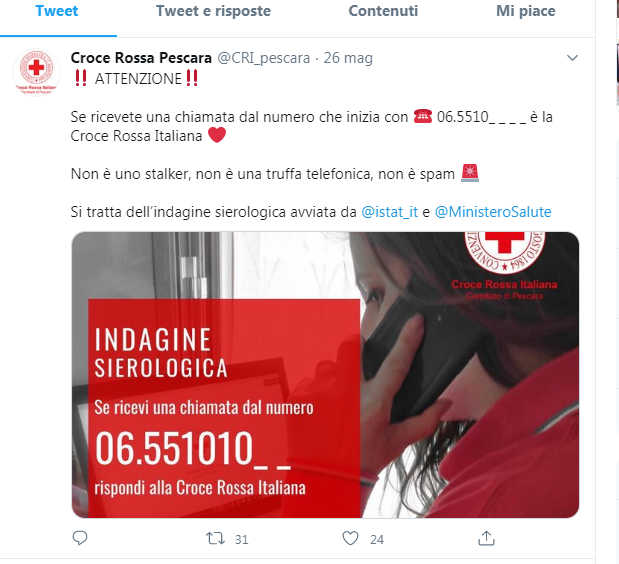Open the share tweet icon
The width and height of the screenshot is (619, 564).
pos(486,538)
